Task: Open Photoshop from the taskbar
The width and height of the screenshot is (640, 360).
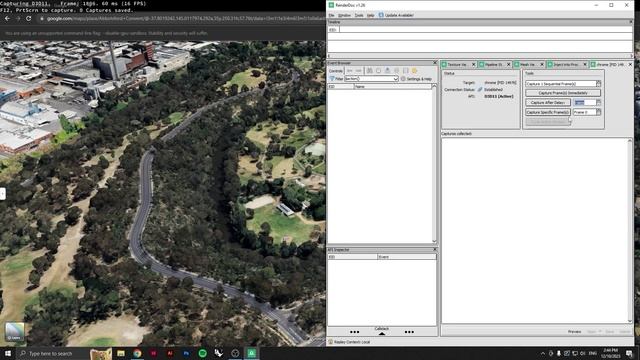Action: pos(186,353)
